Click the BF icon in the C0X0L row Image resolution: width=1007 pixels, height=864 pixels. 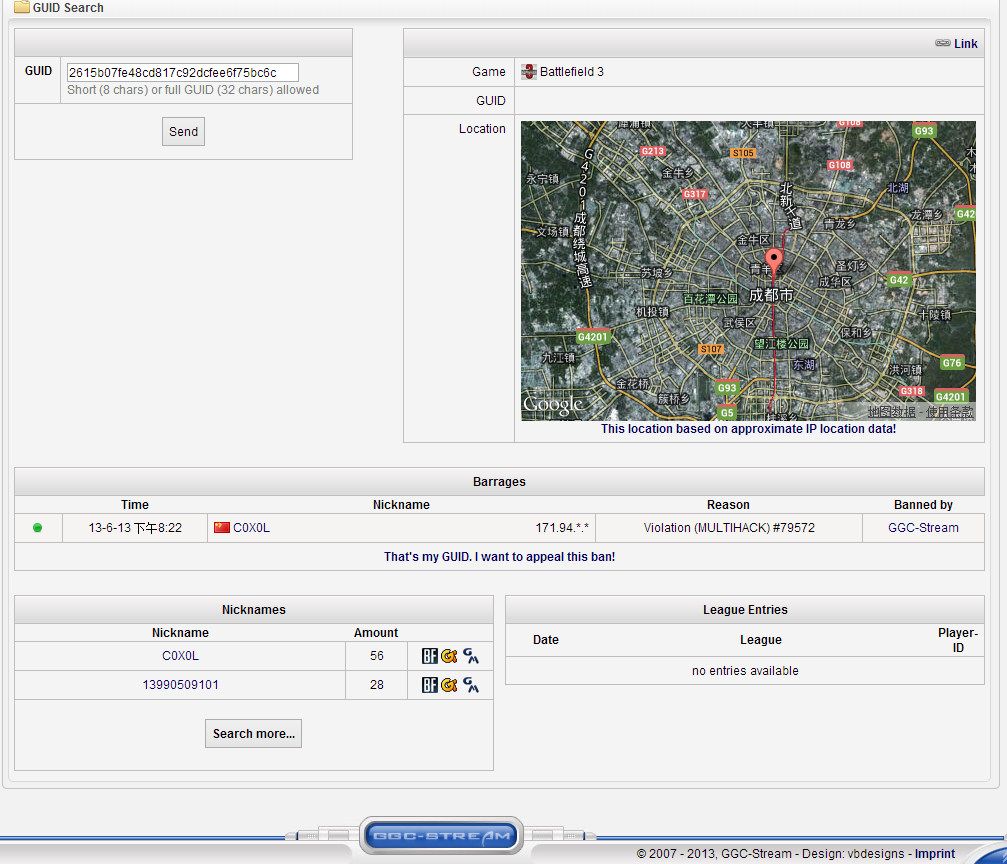(429, 656)
